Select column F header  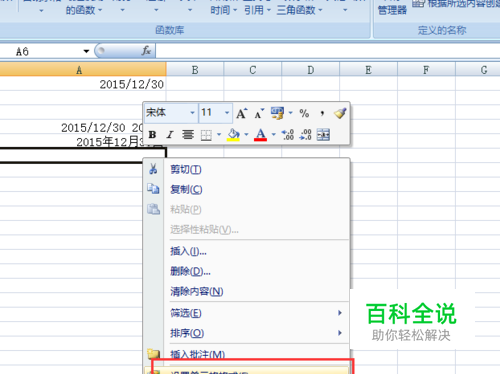tap(426, 70)
